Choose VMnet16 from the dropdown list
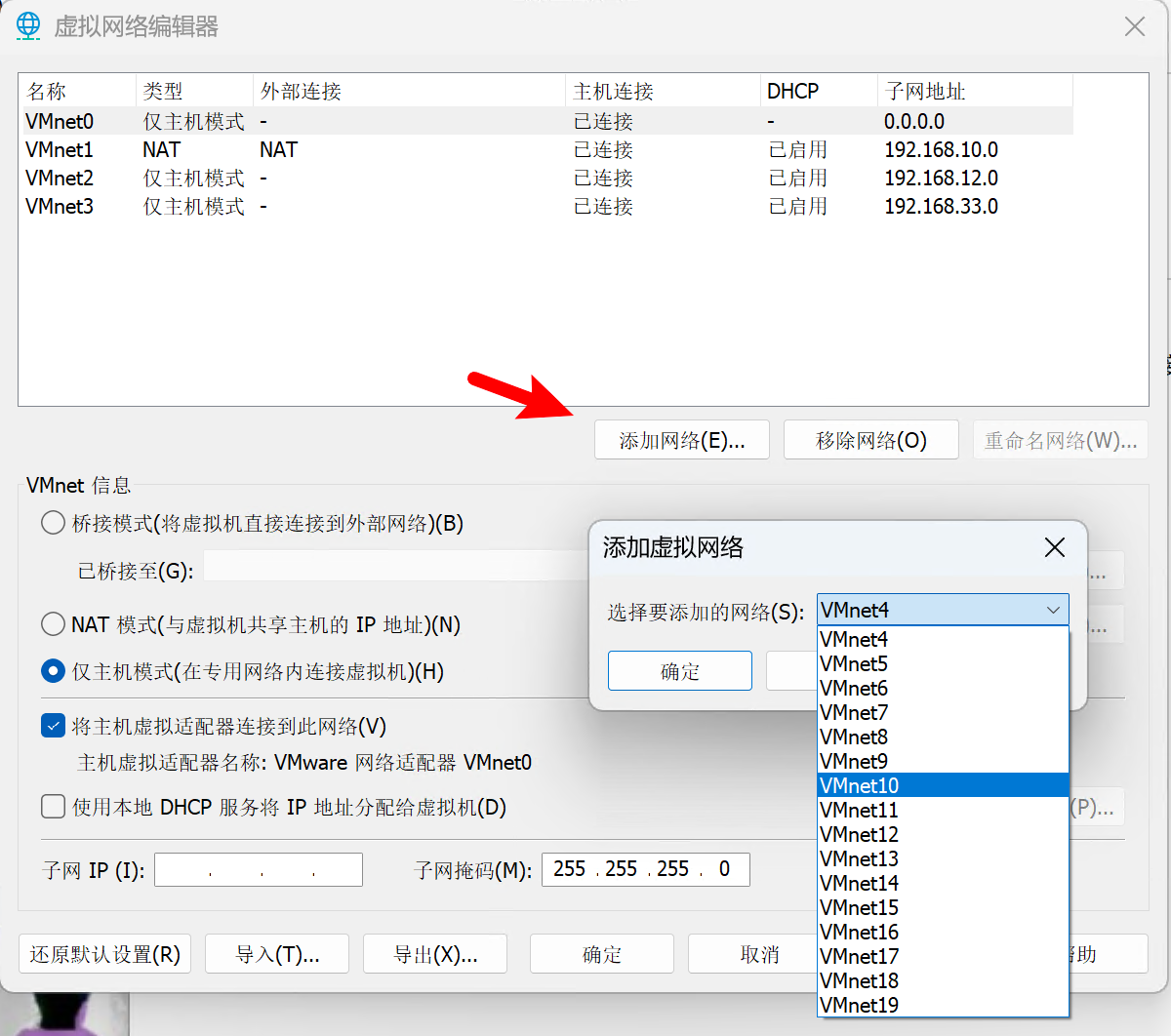 pos(943,932)
